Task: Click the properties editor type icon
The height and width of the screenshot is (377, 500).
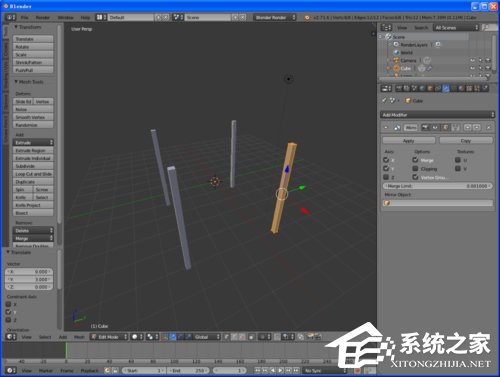Action: tap(386, 88)
